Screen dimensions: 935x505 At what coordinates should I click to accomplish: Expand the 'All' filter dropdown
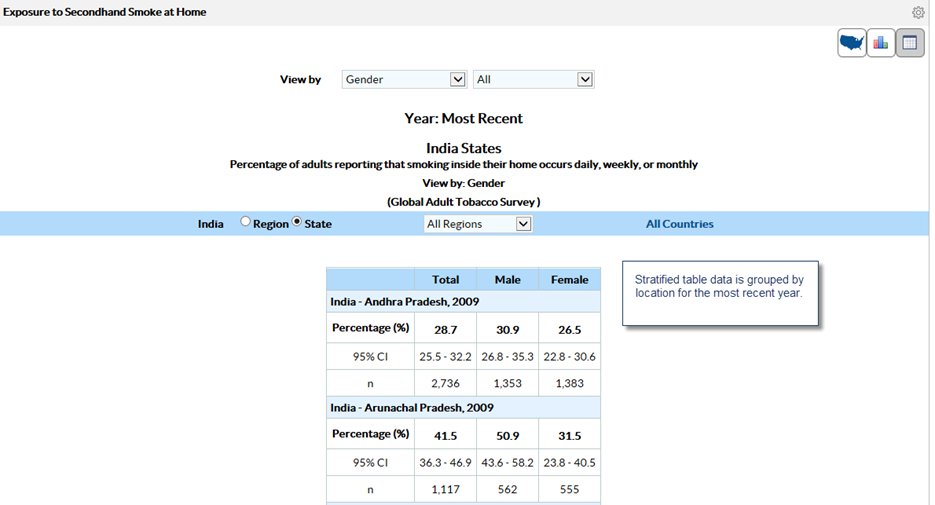click(533, 79)
